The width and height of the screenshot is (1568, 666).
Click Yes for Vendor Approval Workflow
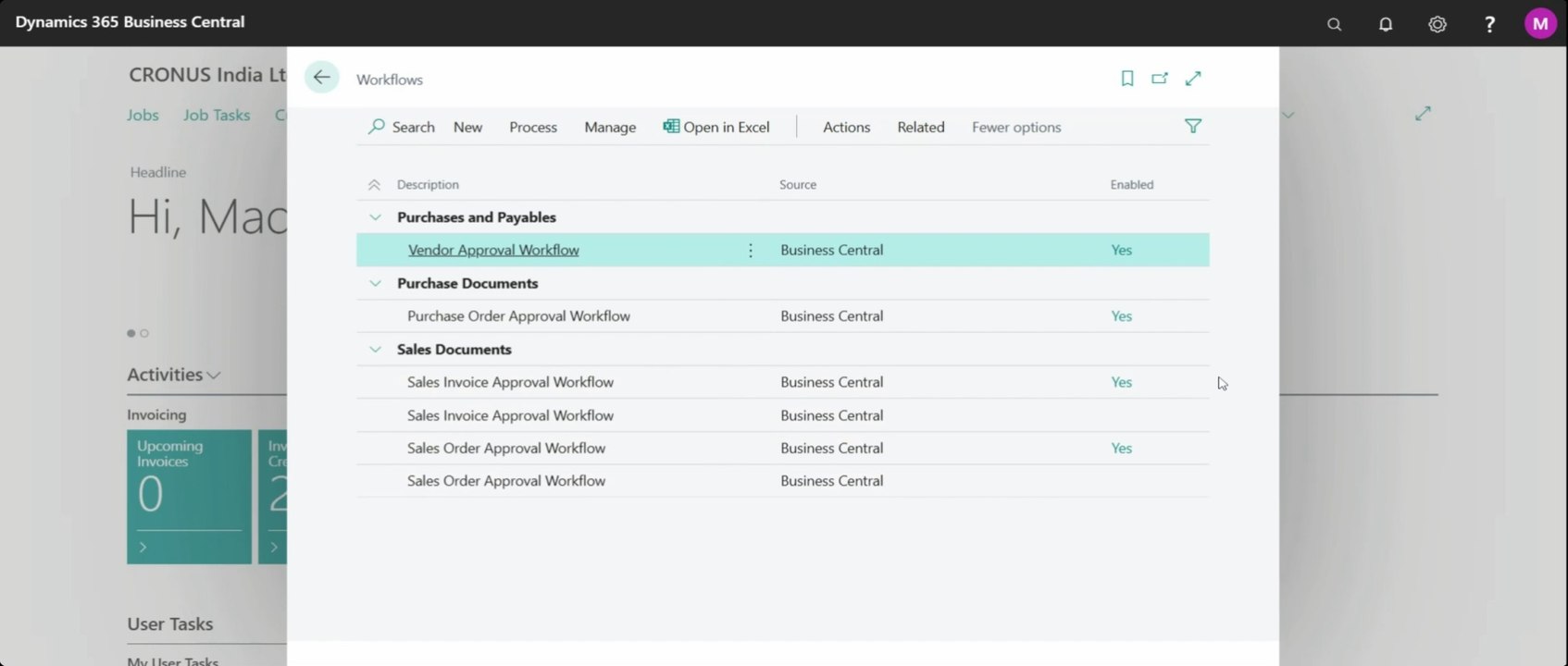1121,250
